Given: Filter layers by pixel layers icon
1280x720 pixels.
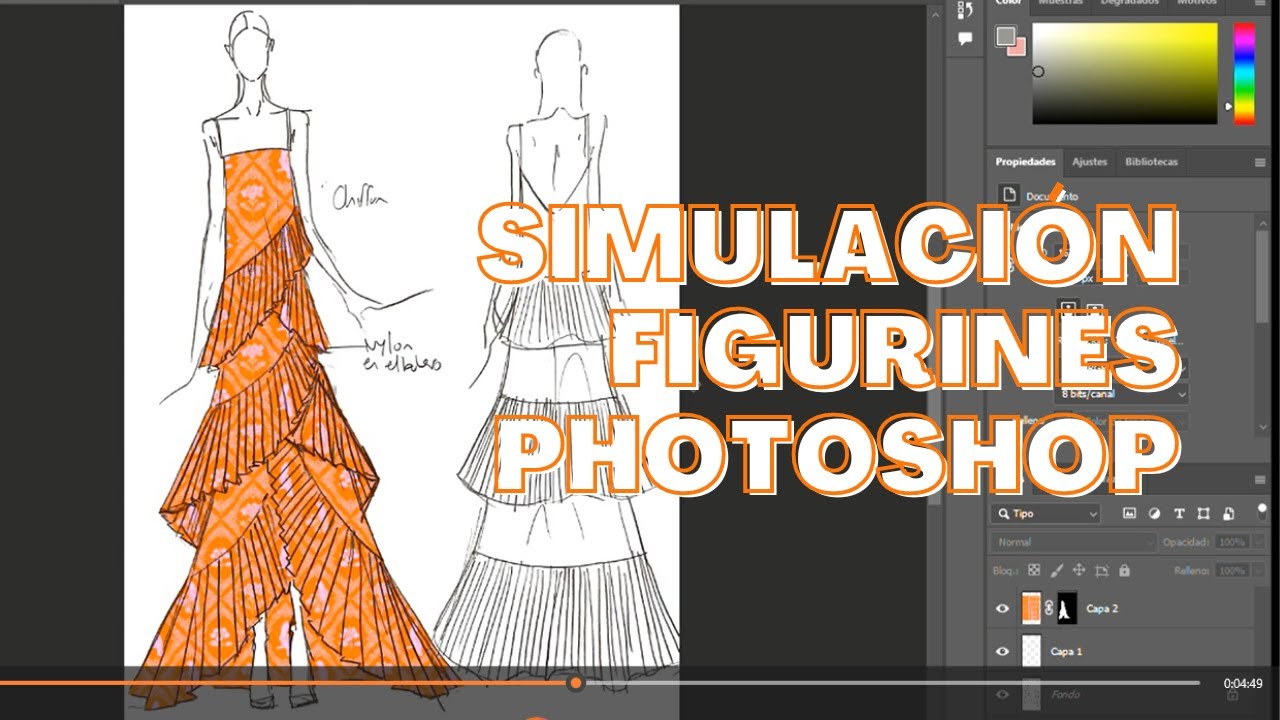Looking at the screenshot, I should (x=1130, y=513).
